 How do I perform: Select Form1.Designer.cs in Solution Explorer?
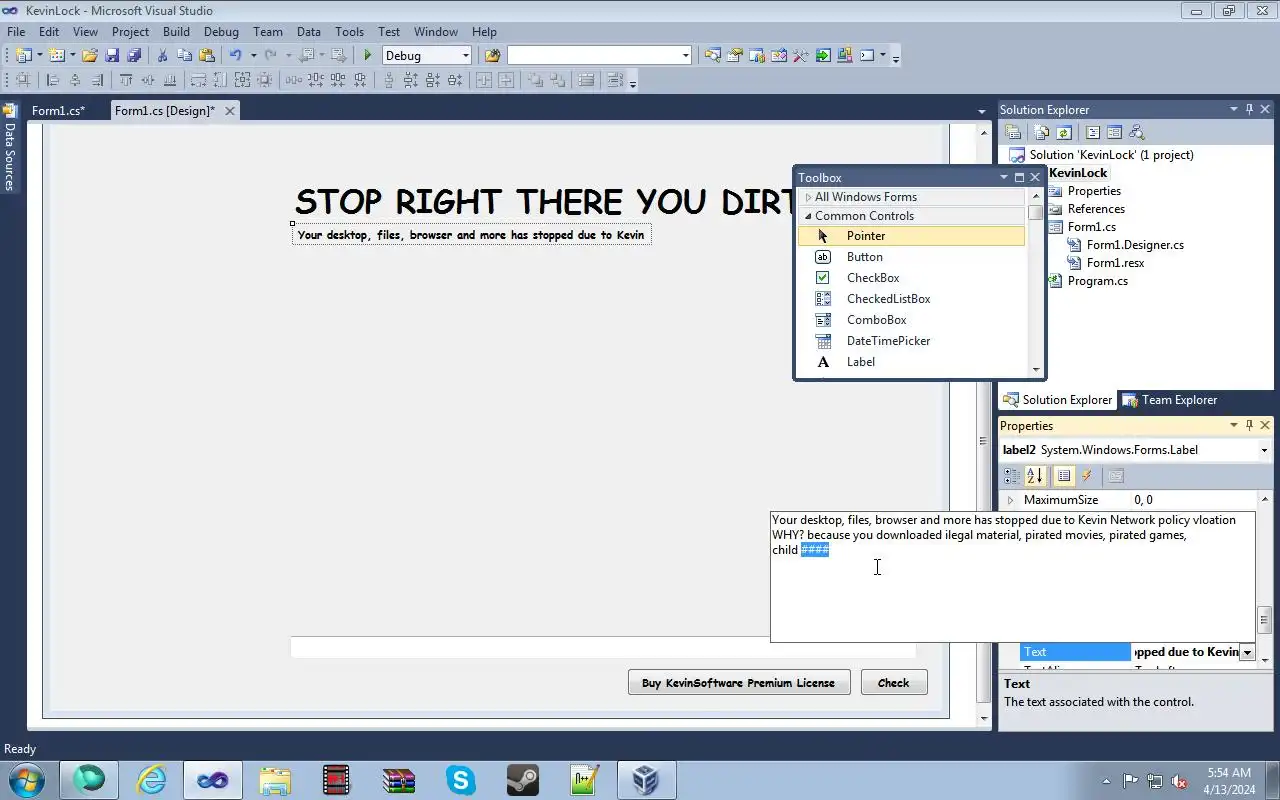click(x=1135, y=245)
